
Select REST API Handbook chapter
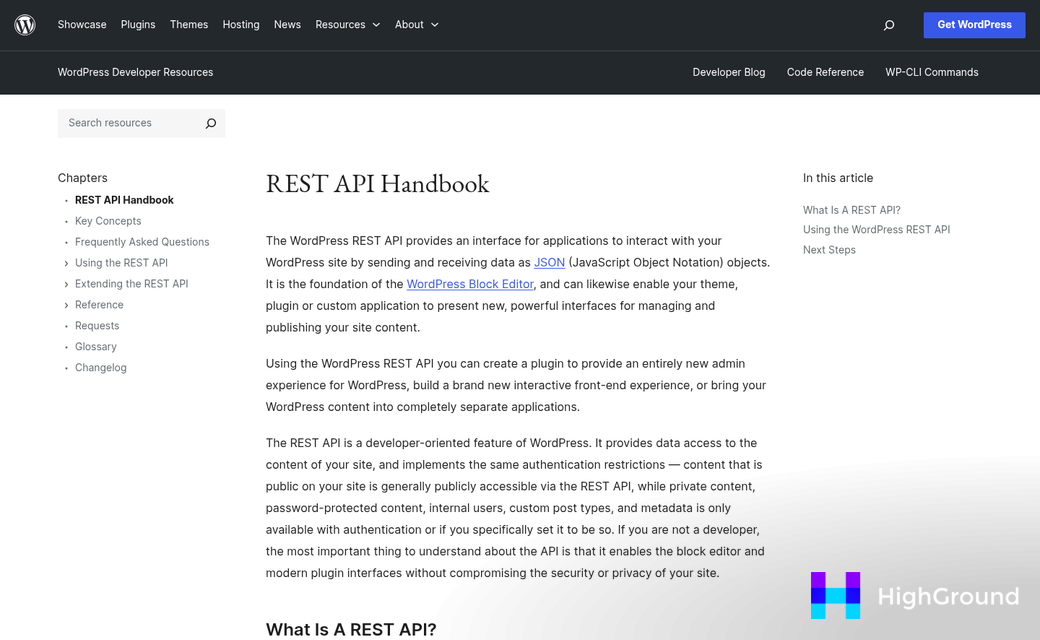tap(124, 200)
